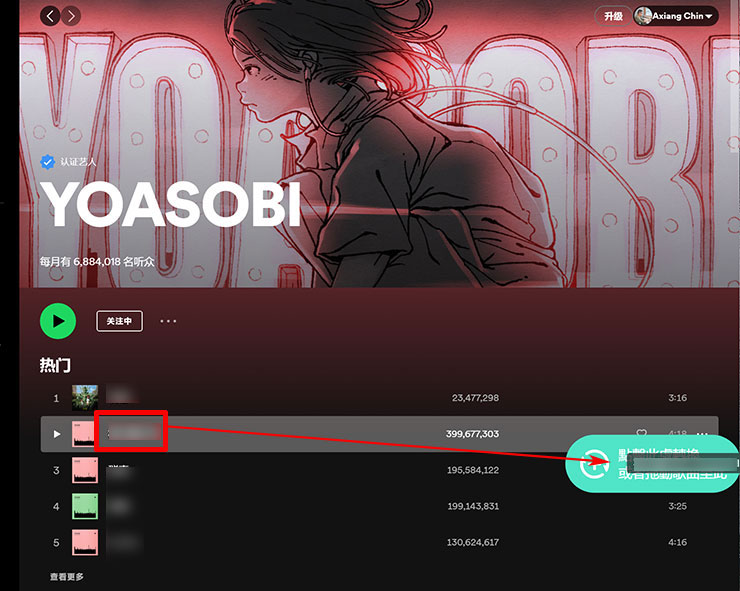
Task: Open album cover of track 1
Action: [85, 397]
